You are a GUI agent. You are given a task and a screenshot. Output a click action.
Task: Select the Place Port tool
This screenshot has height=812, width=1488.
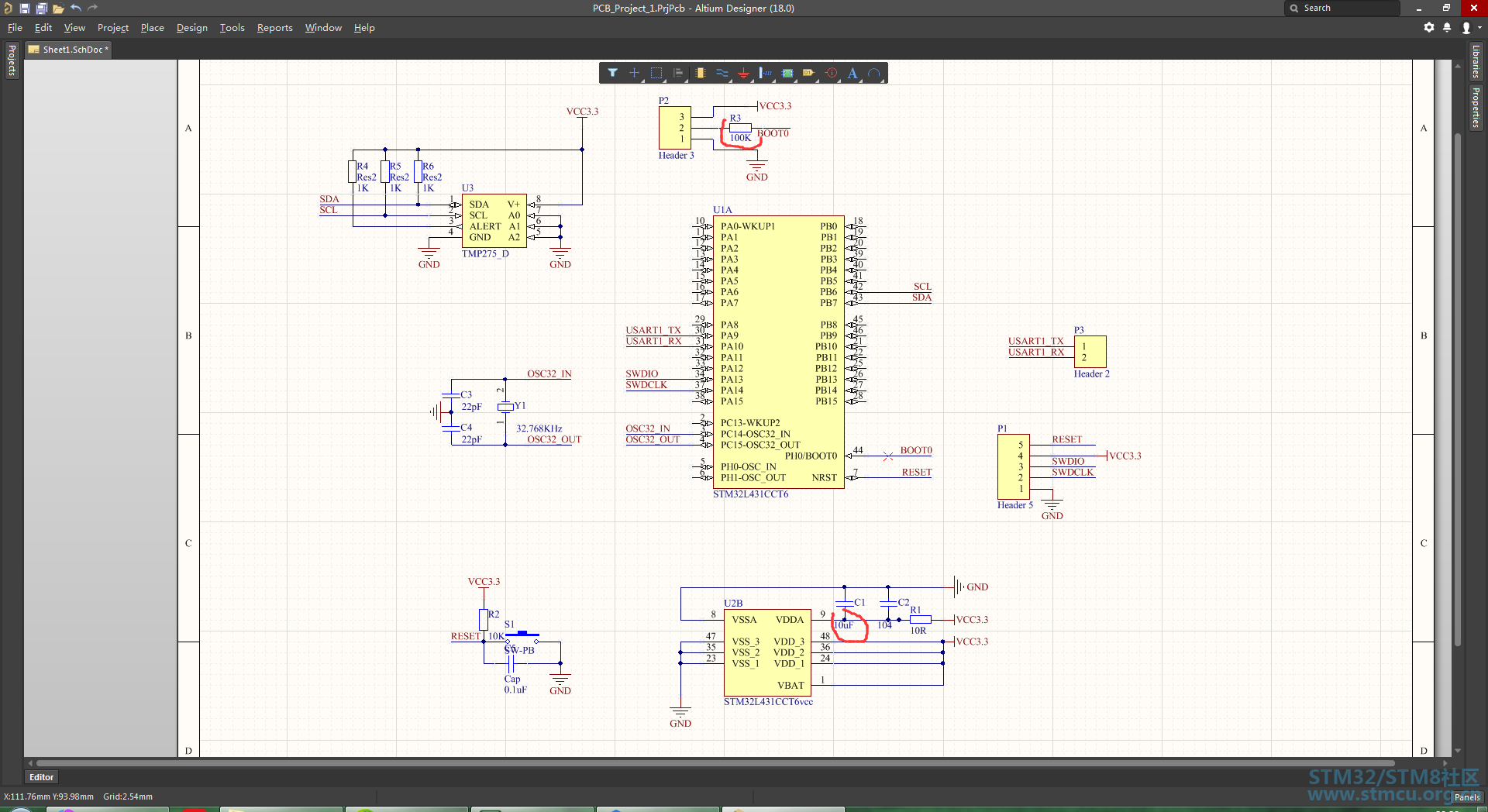(x=809, y=73)
